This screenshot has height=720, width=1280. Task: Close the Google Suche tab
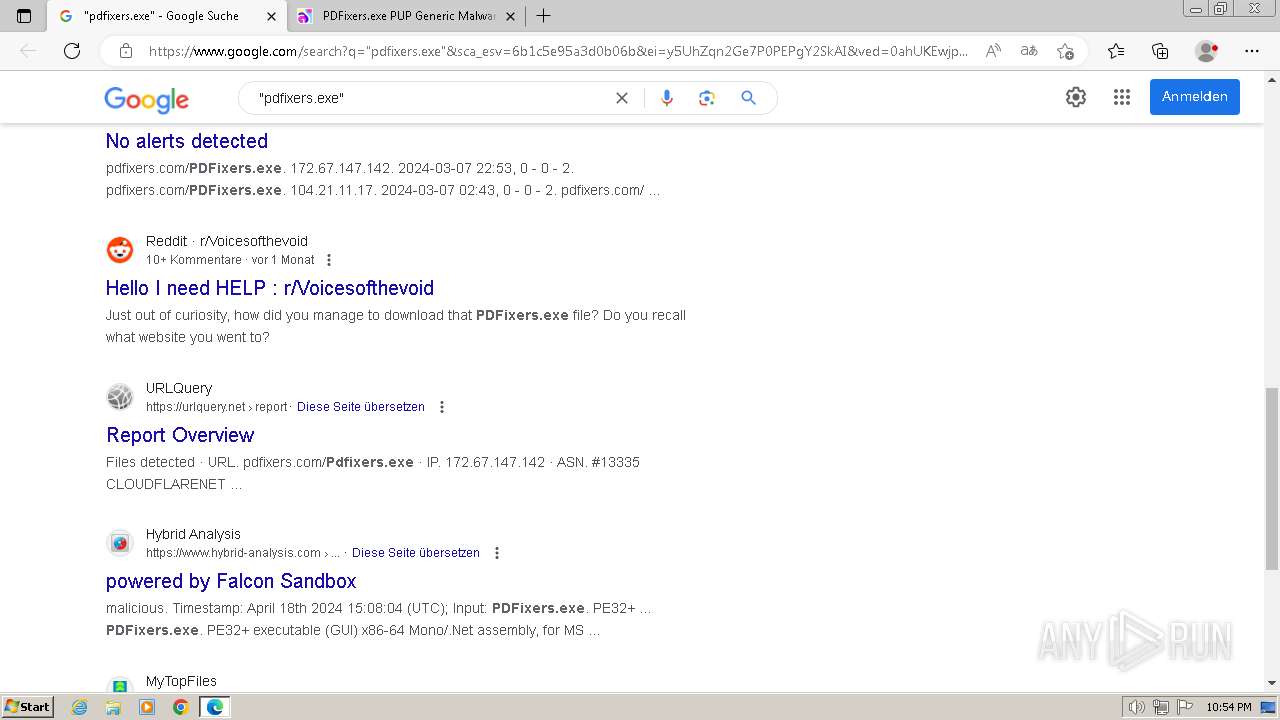271,16
